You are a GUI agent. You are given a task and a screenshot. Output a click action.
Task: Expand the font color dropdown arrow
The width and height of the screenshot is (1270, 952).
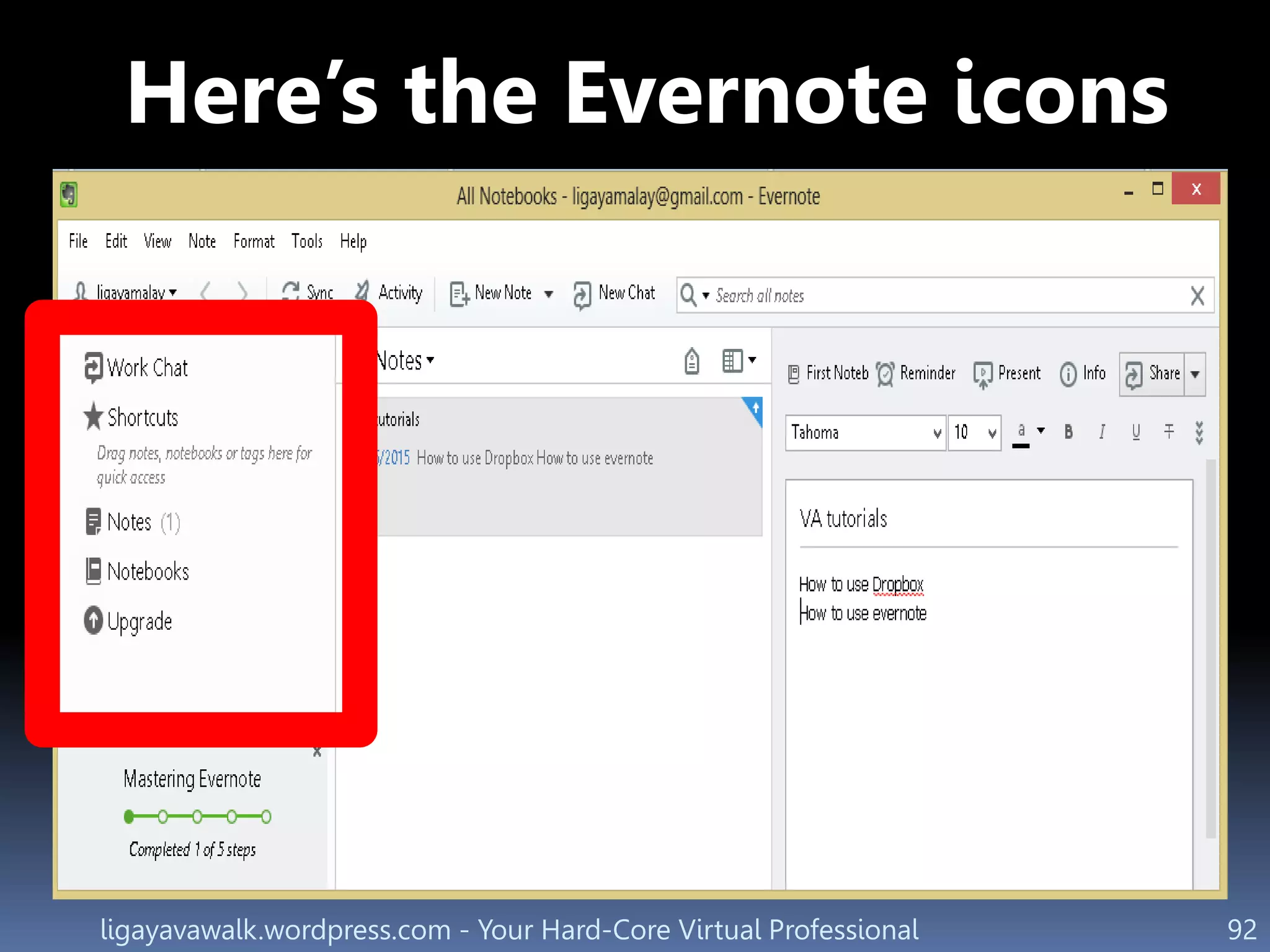pos(1041,430)
